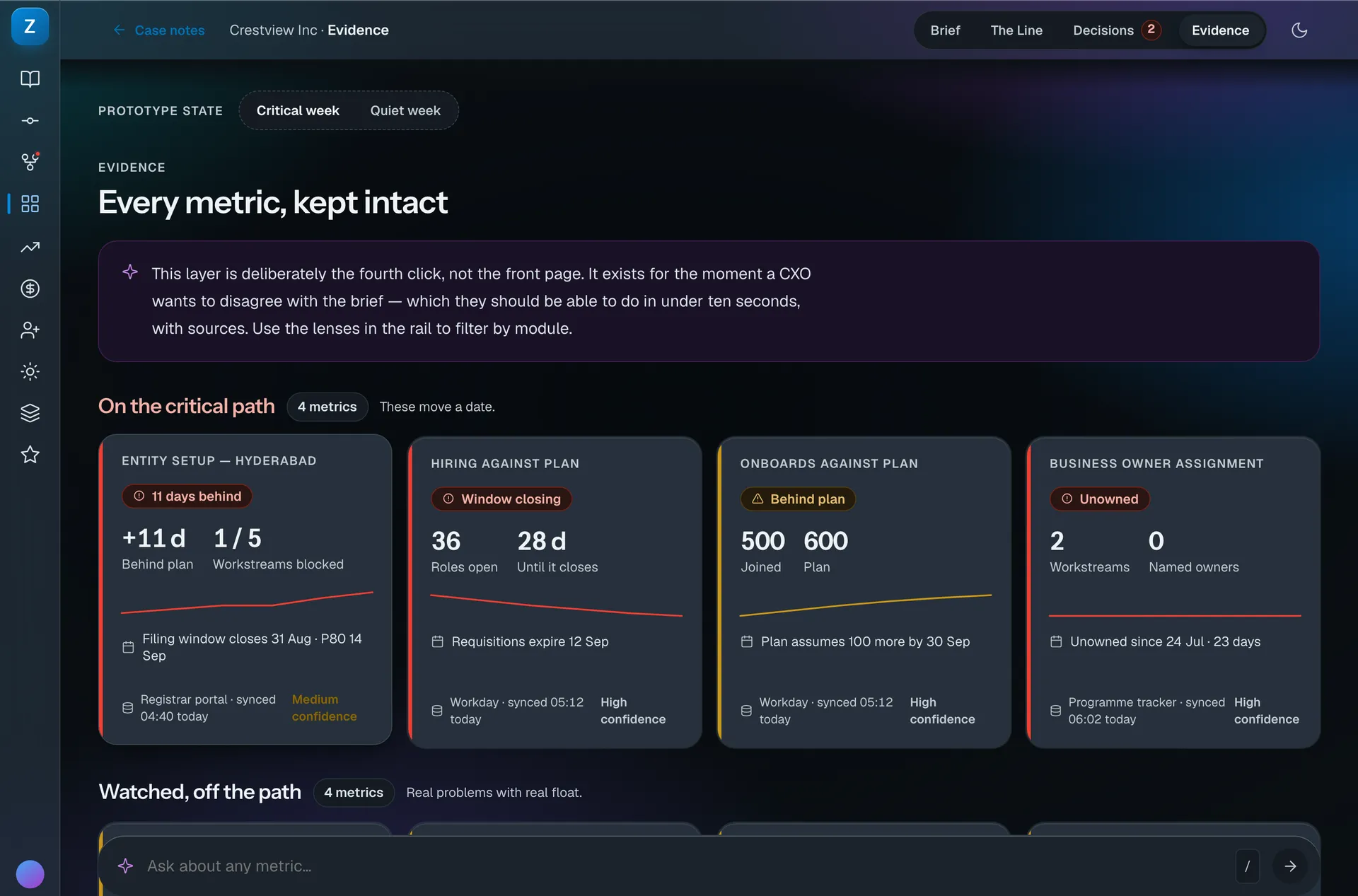Viewport: 1358px width, 896px height.
Task: Click the Entity Setup trend sparkline
Action: coord(247,603)
